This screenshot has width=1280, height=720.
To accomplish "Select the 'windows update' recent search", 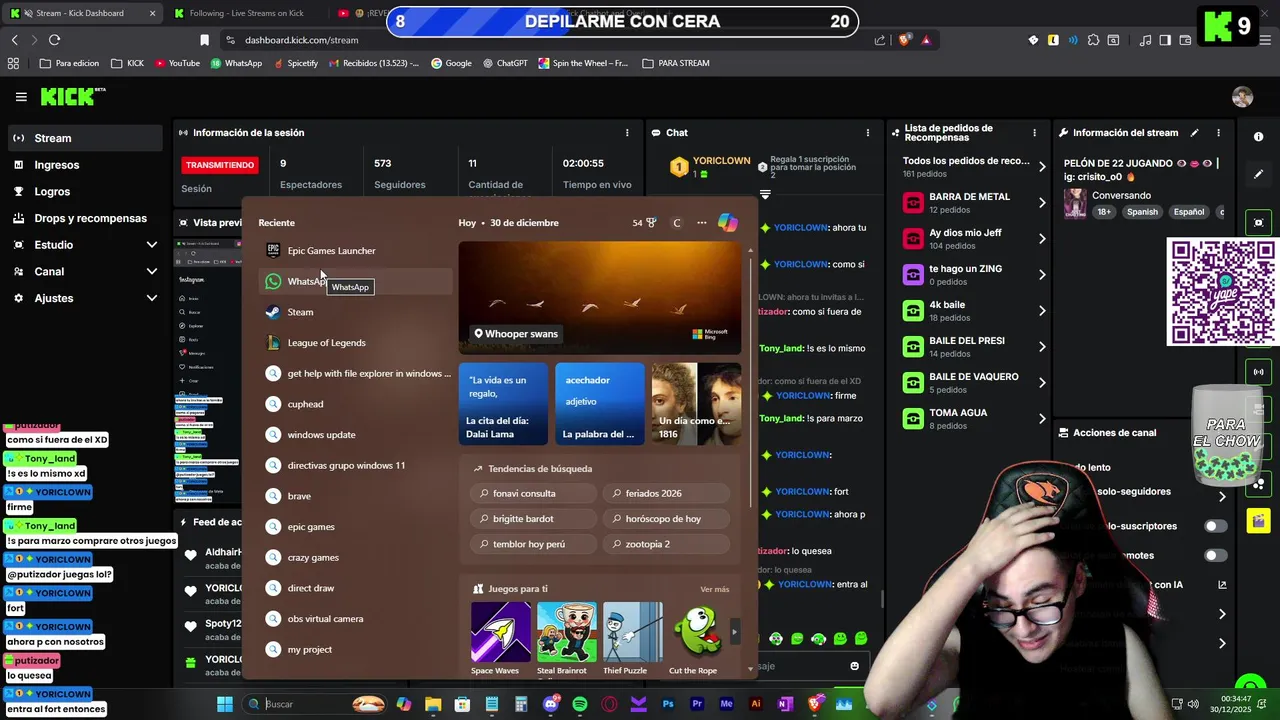I will (355, 435).
